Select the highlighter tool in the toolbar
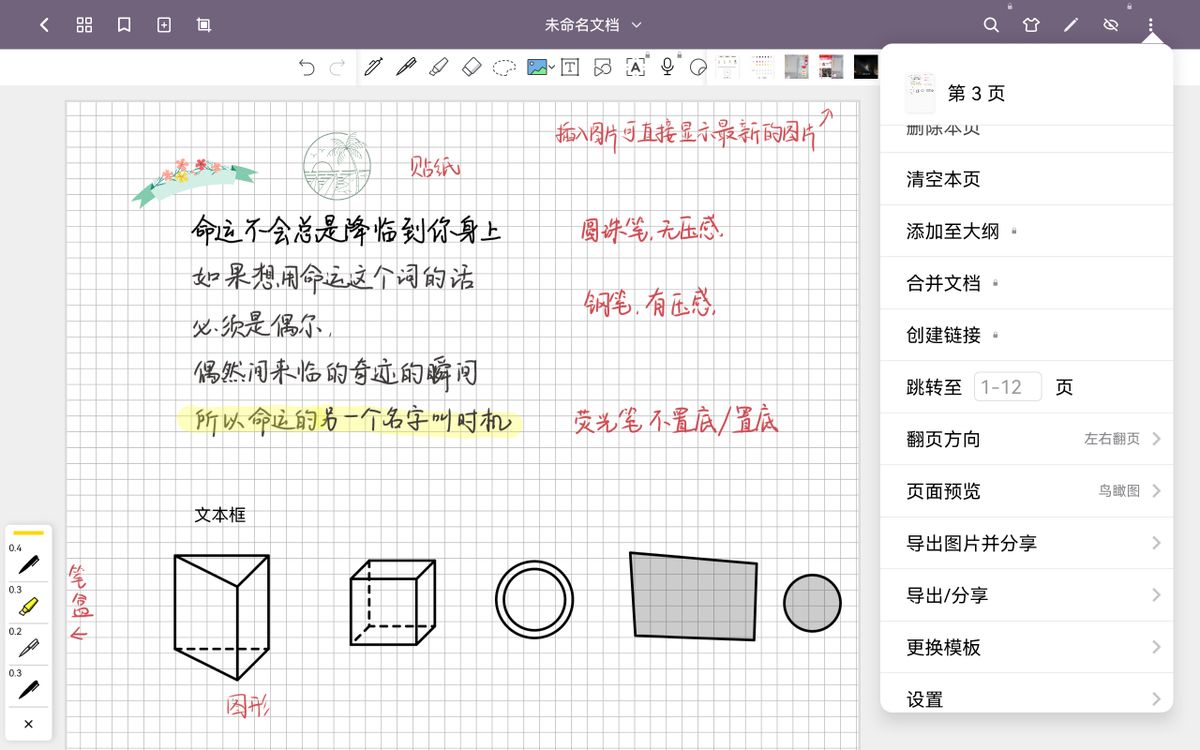 (x=438, y=67)
